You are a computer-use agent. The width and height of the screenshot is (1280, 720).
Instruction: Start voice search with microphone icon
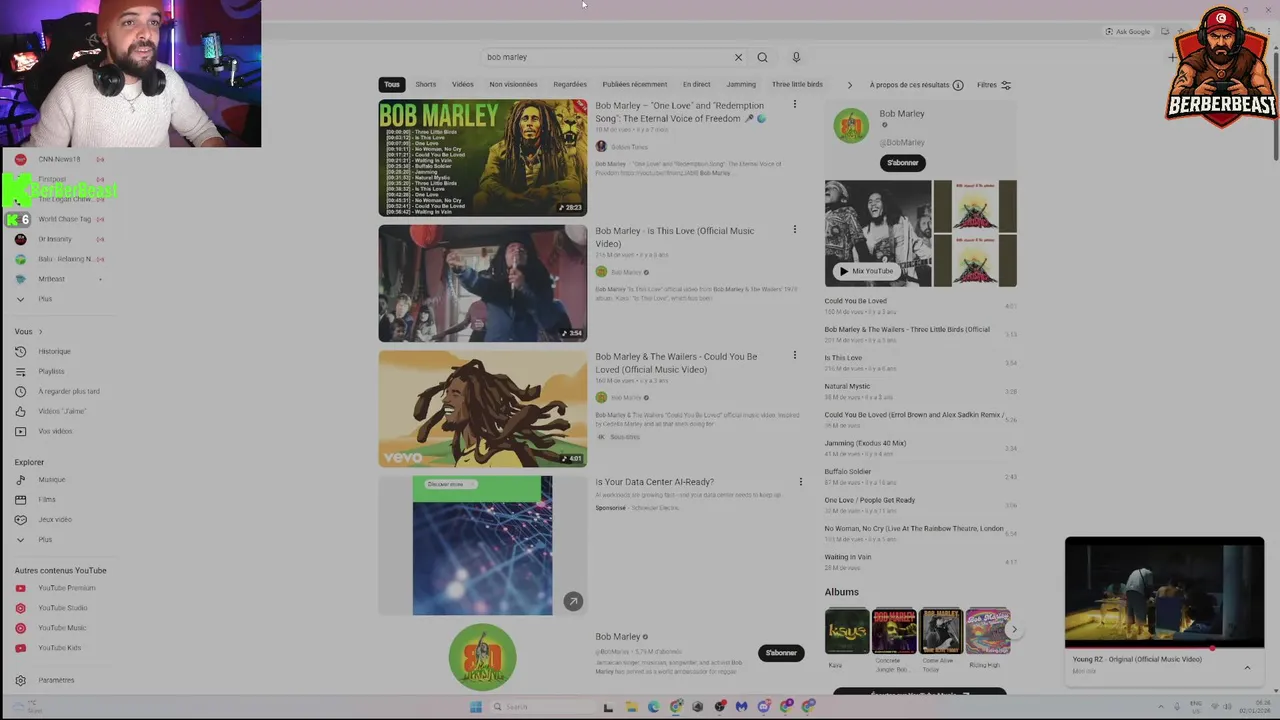[x=796, y=57]
